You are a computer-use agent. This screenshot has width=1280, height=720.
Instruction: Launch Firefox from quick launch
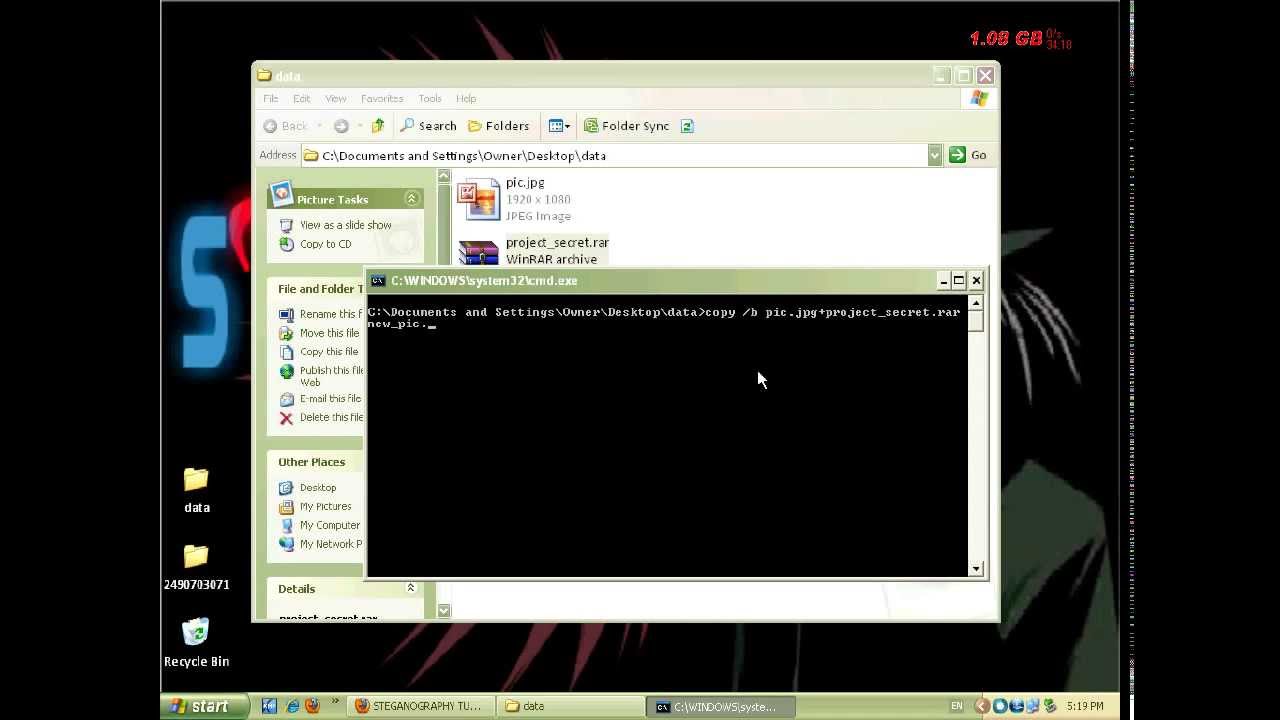312,706
